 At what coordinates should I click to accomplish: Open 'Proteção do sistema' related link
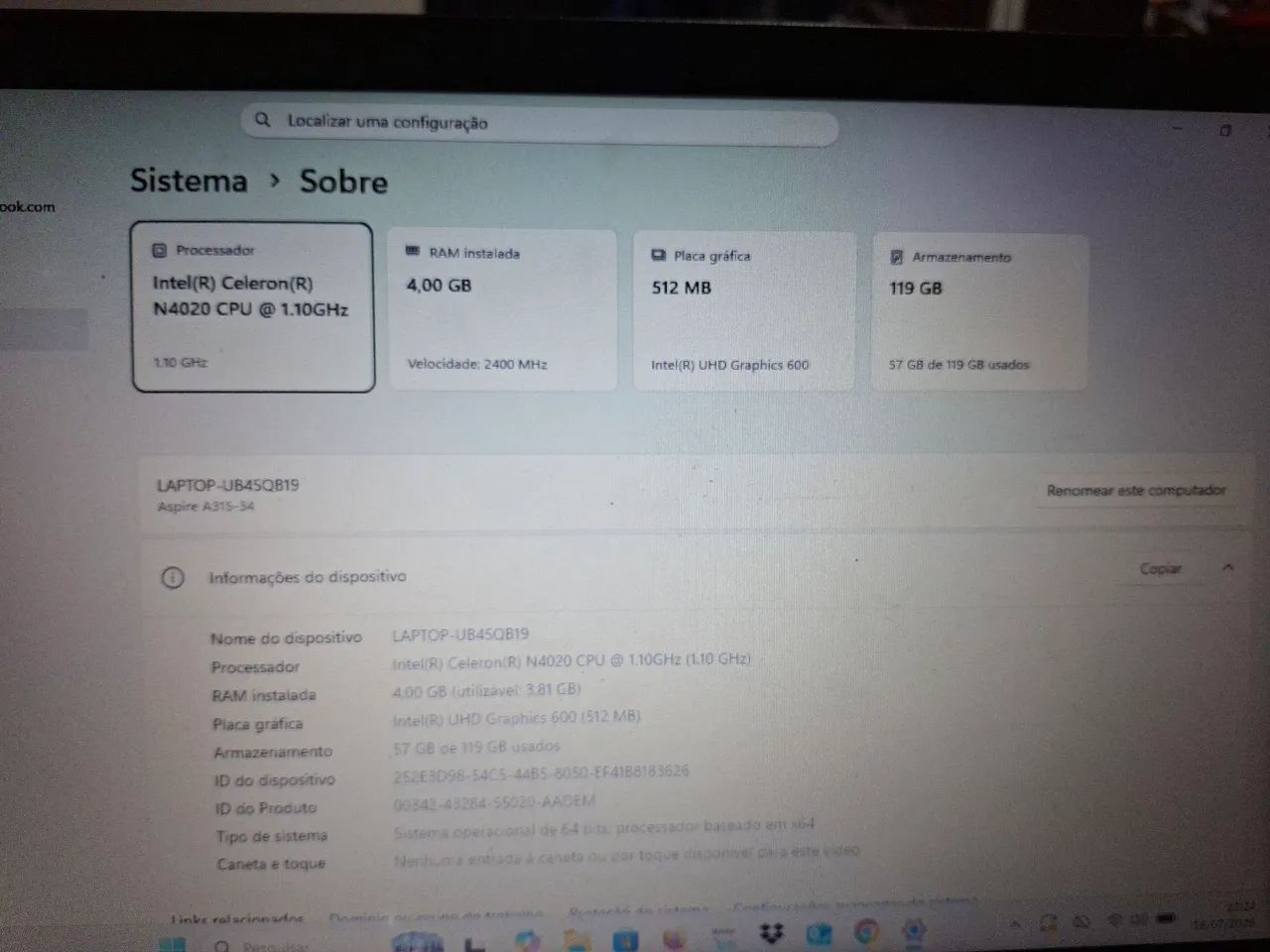(x=639, y=909)
